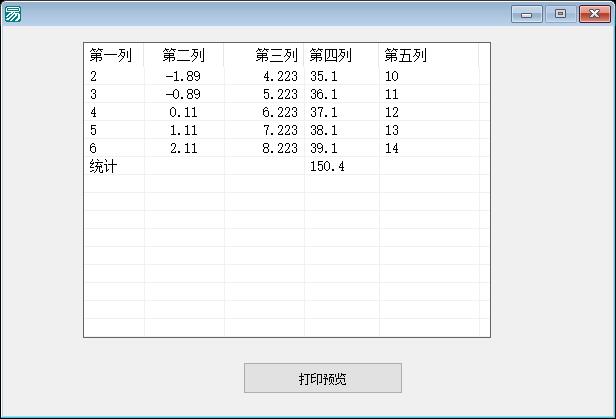Close the window
The width and height of the screenshot is (616, 419).
pyautogui.click(x=592, y=14)
